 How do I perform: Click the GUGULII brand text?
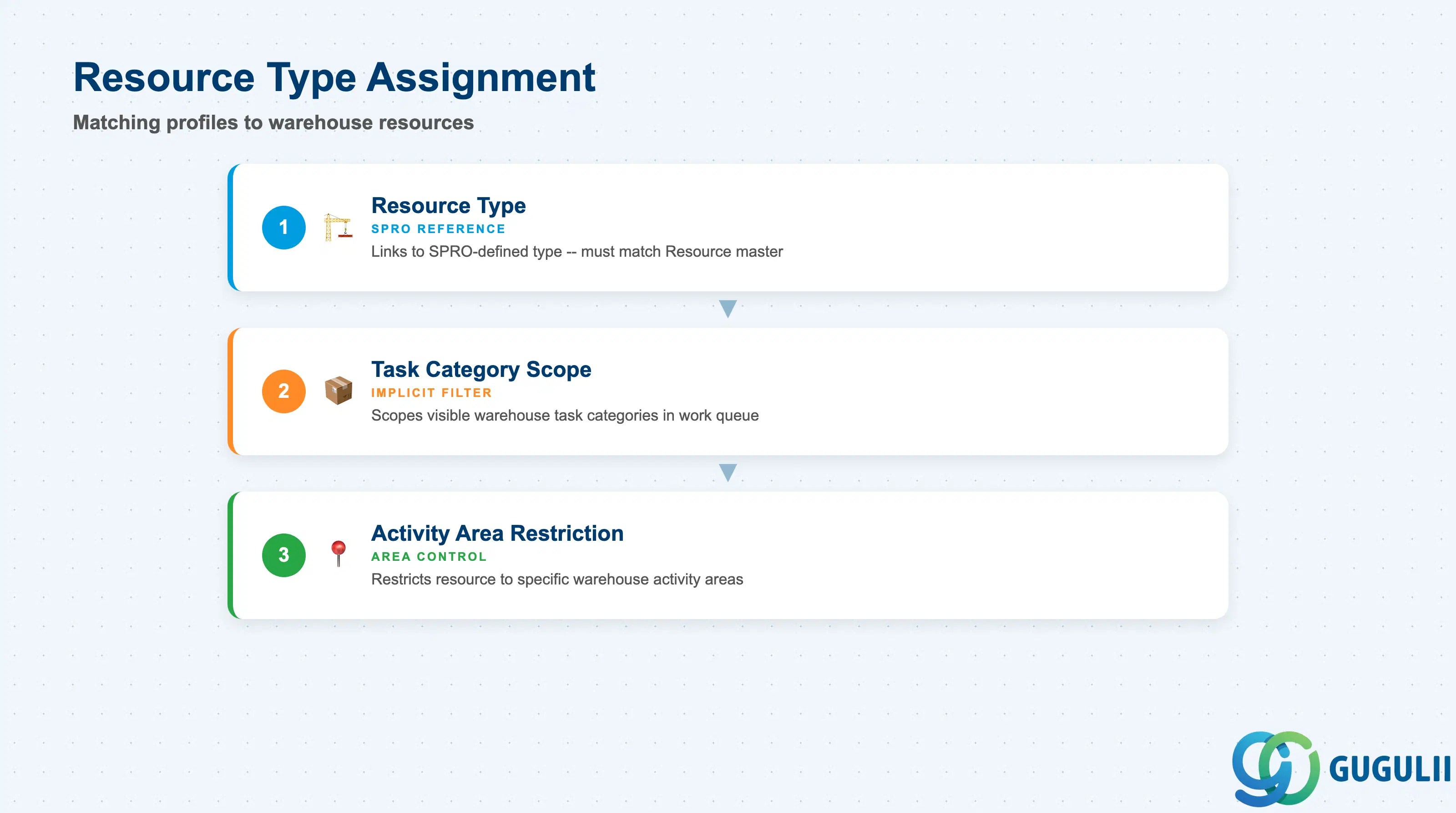click(1389, 769)
